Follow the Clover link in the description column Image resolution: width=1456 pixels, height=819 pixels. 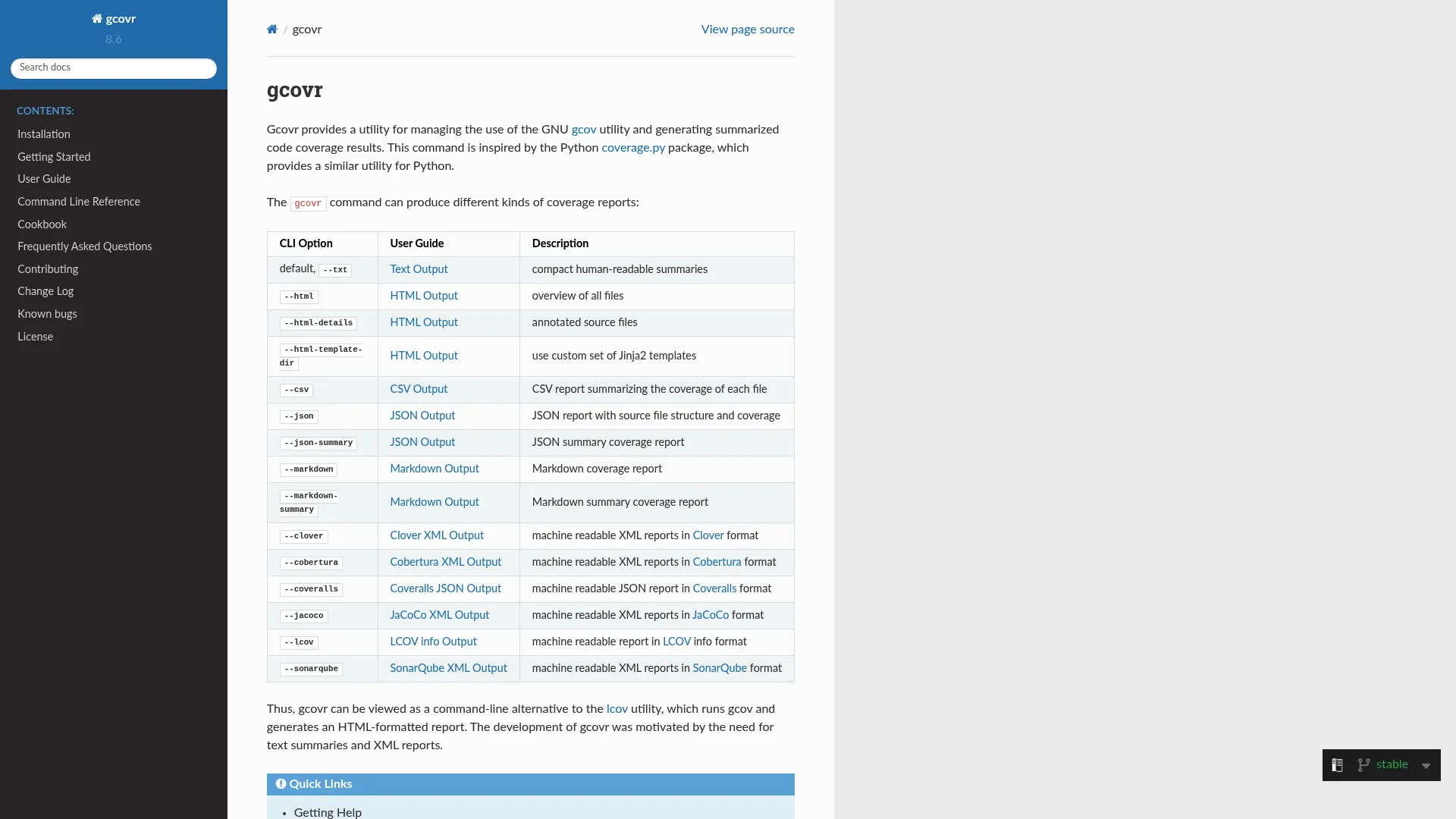(708, 535)
